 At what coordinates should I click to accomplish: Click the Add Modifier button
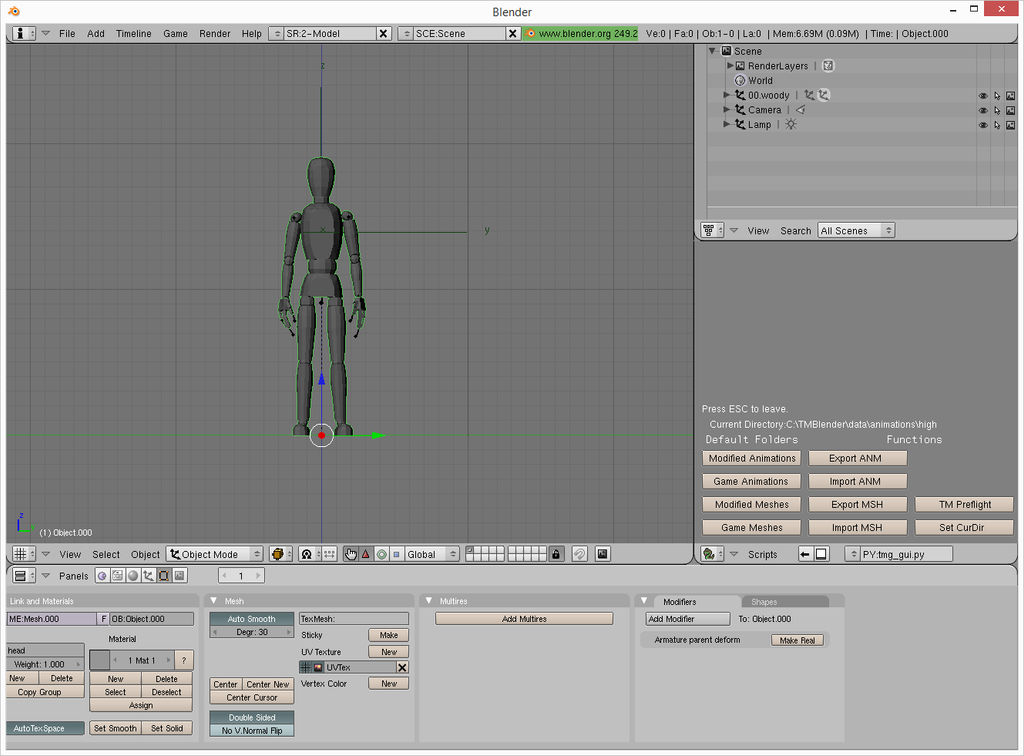point(688,619)
